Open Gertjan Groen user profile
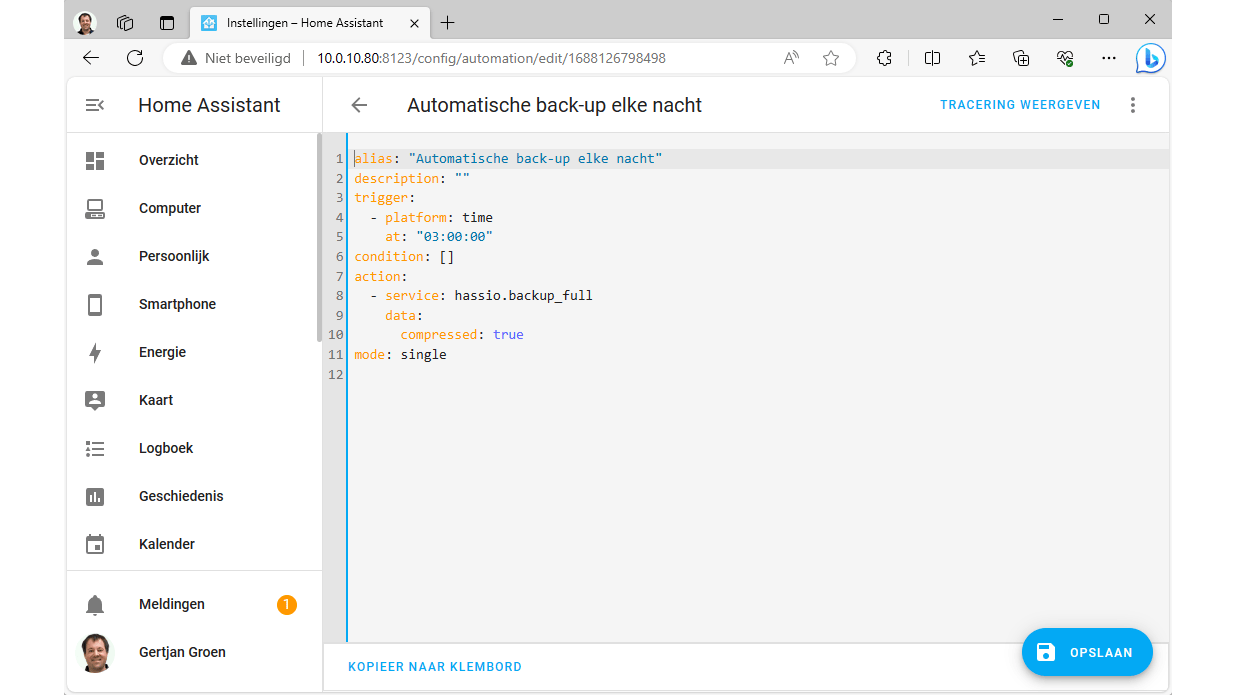Viewport: 1236px width, 695px height. 182,652
